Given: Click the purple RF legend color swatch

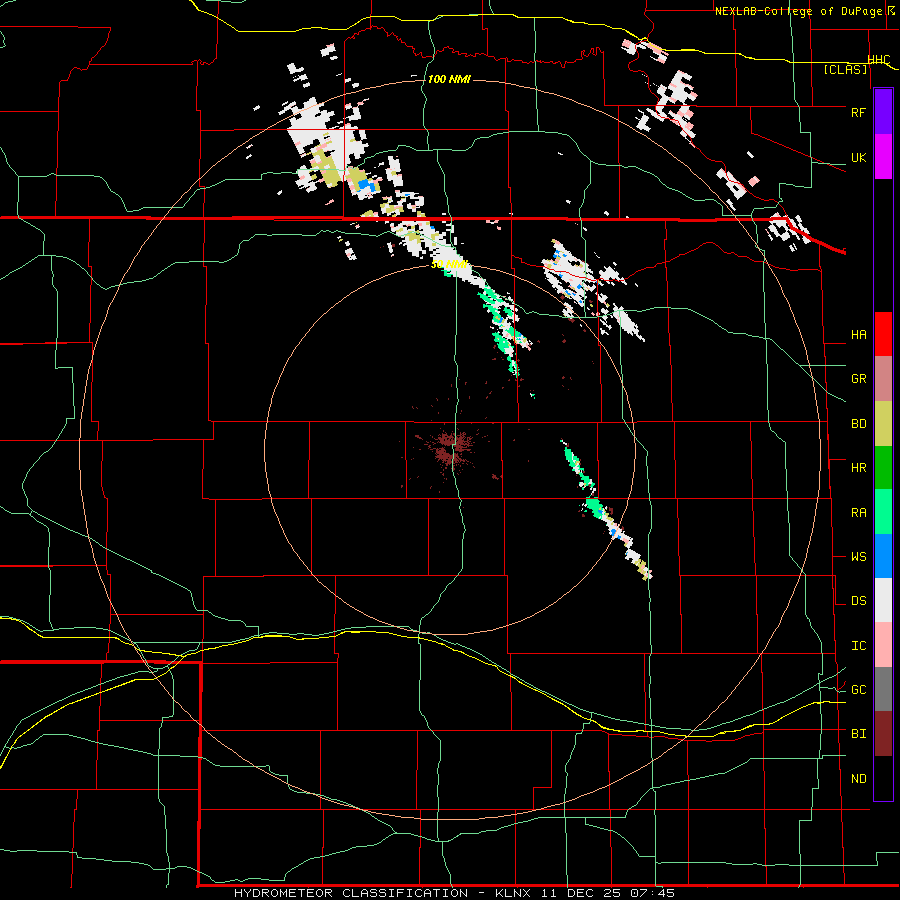Looking at the screenshot, I should 883,111.
